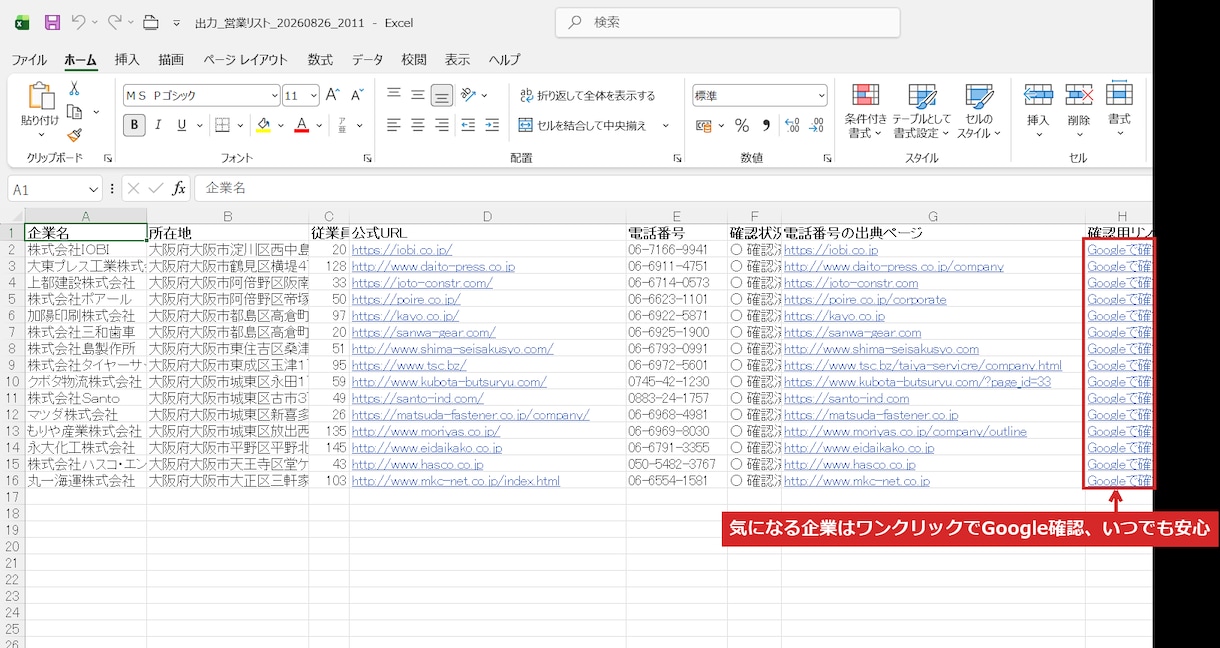Toggle wrap text (折り返して全体を表示する)
This screenshot has height=648, width=1220.
(588, 96)
